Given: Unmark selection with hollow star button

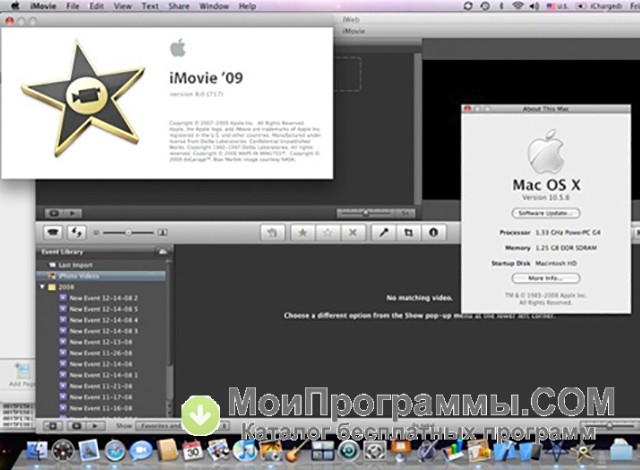Looking at the screenshot, I should point(327,233).
